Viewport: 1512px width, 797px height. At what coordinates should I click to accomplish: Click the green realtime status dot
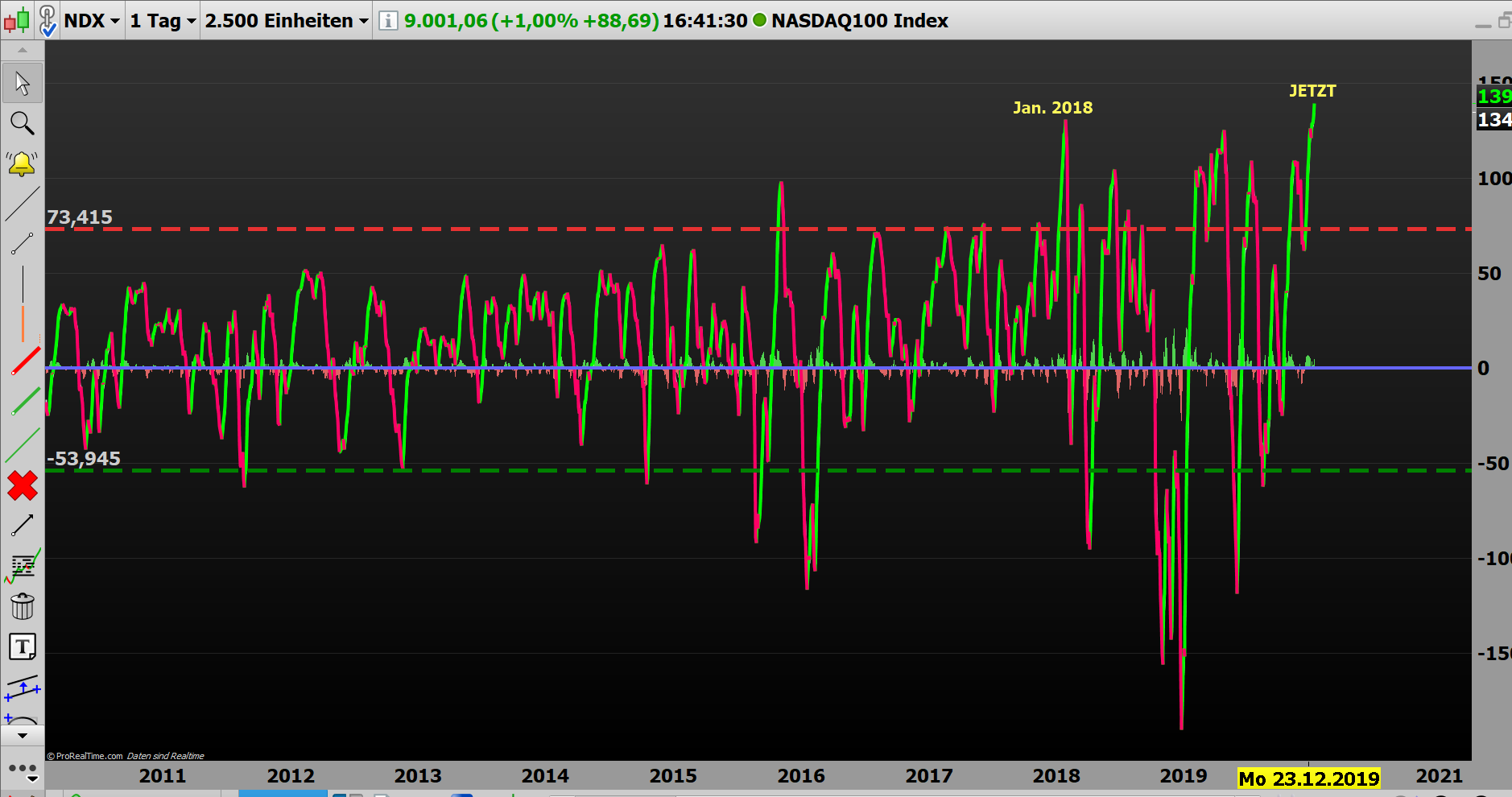coord(758,21)
